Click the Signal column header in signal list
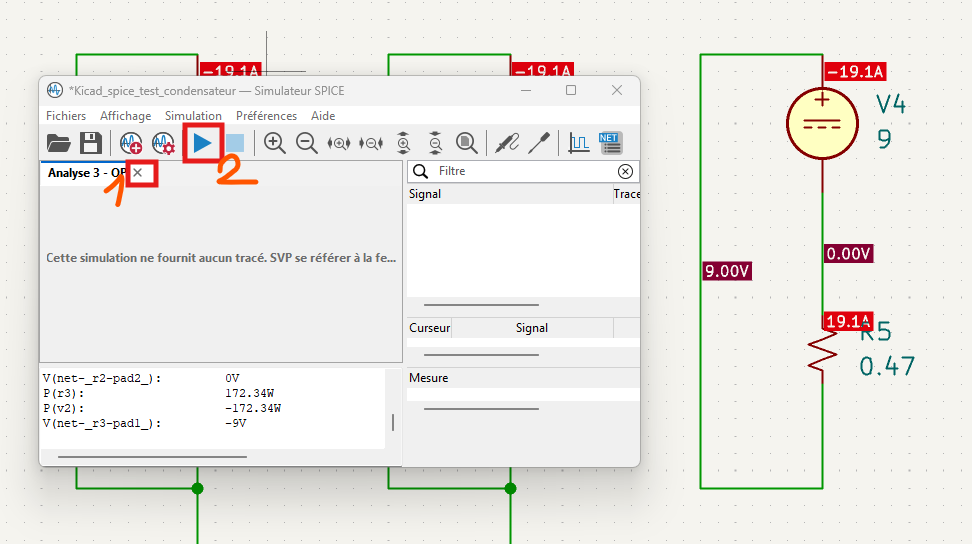The height and width of the screenshot is (544, 972). click(x=510, y=194)
